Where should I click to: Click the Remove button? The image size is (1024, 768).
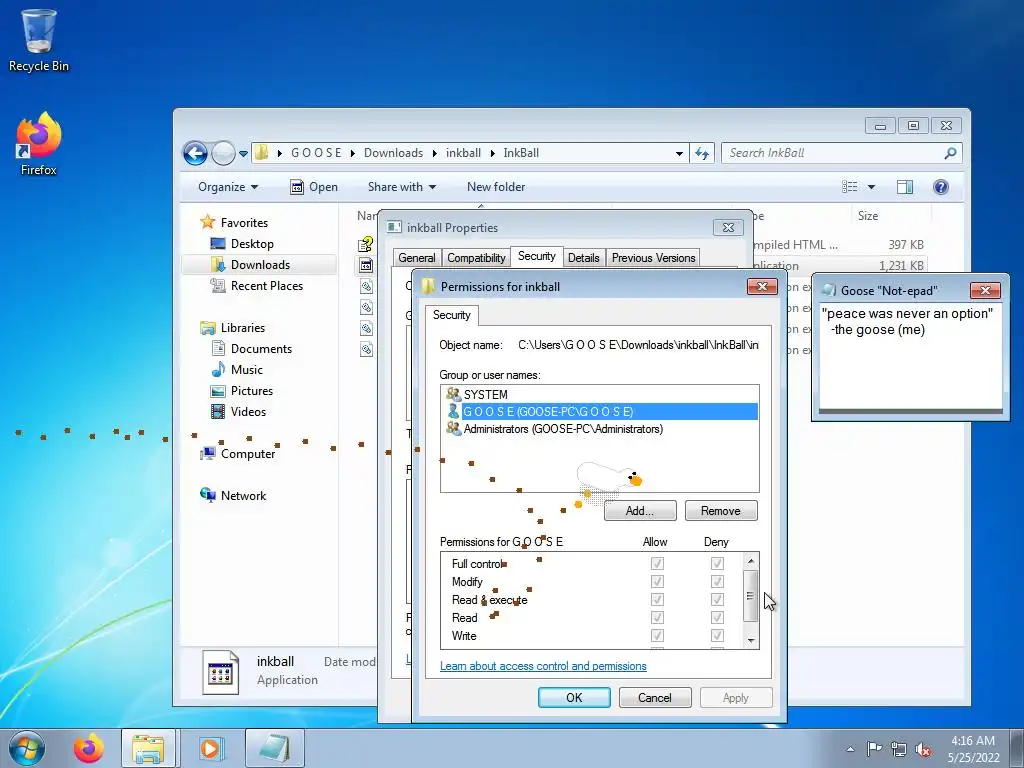(x=720, y=511)
